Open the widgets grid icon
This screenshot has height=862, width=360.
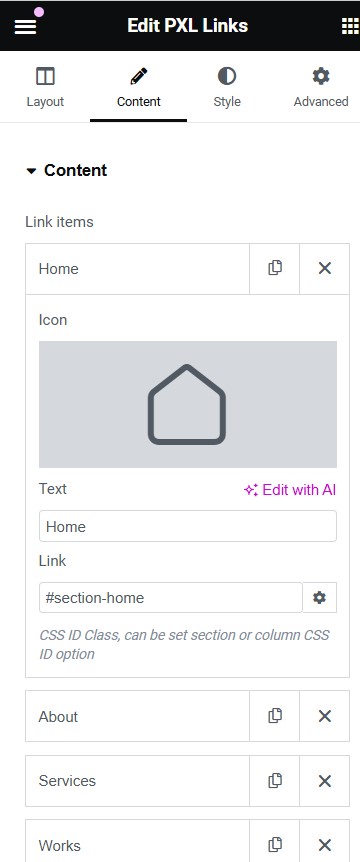(x=350, y=26)
